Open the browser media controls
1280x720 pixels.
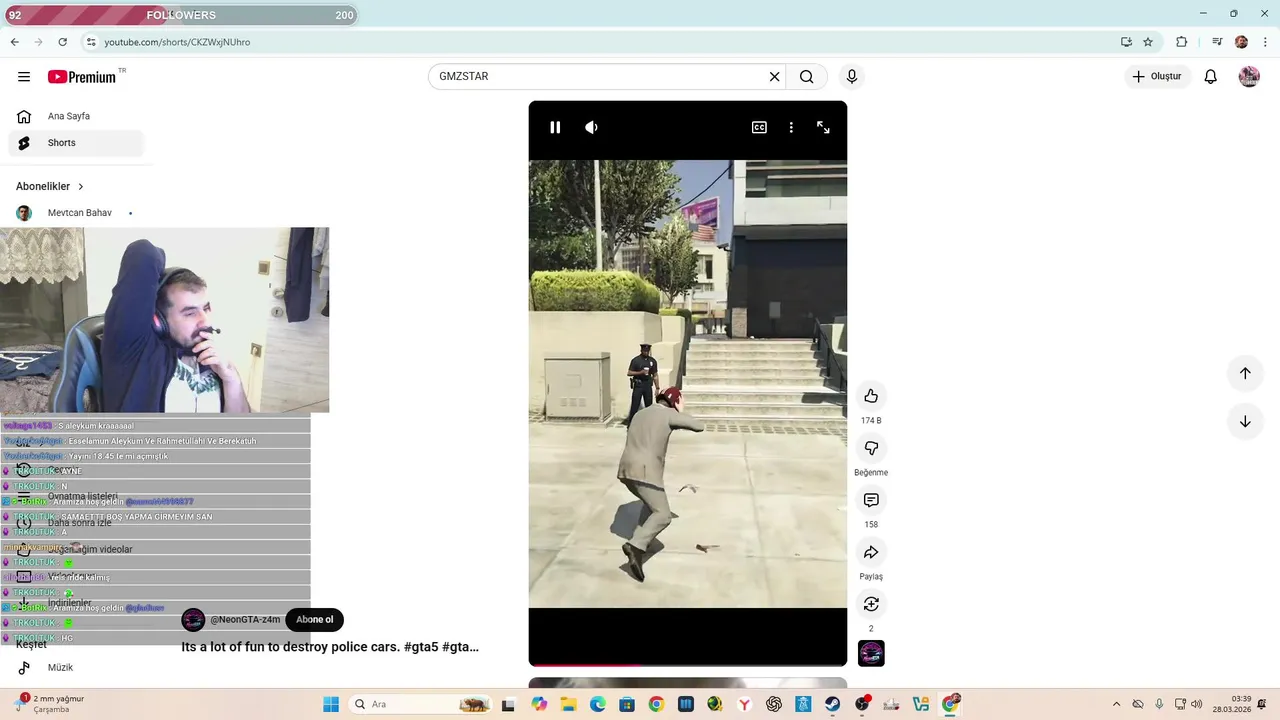tap(1217, 42)
